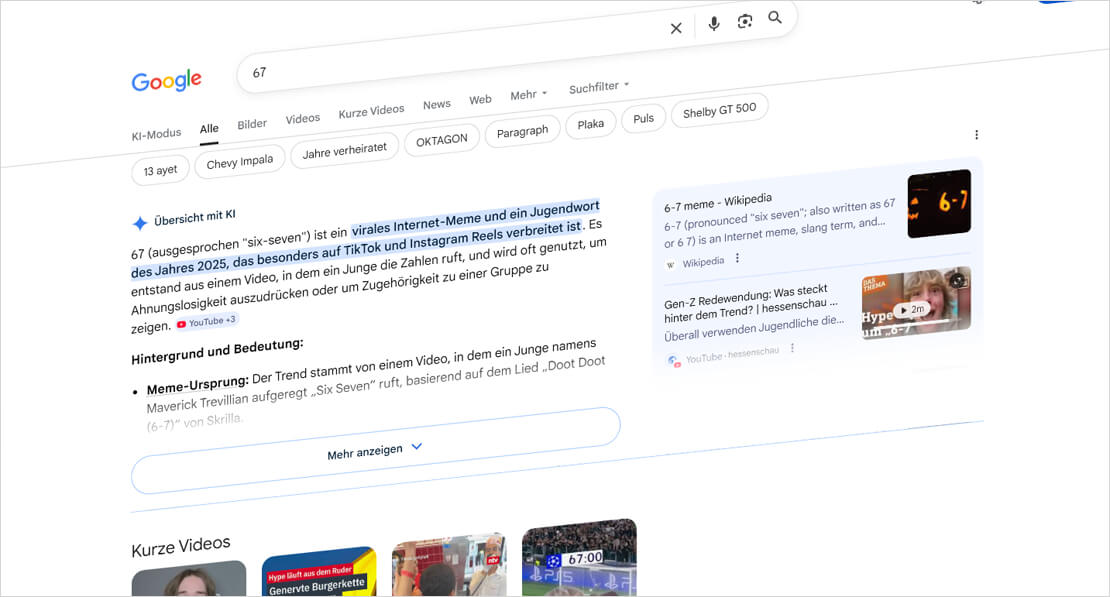Click the Google logo
This screenshot has height=597, width=1110.
coord(166,81)
